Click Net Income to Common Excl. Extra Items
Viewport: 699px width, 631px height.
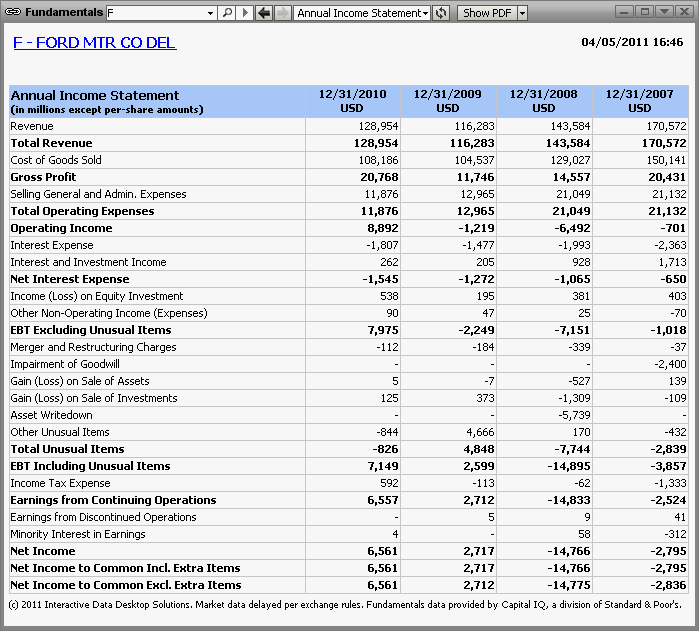[x=126, y=585]
